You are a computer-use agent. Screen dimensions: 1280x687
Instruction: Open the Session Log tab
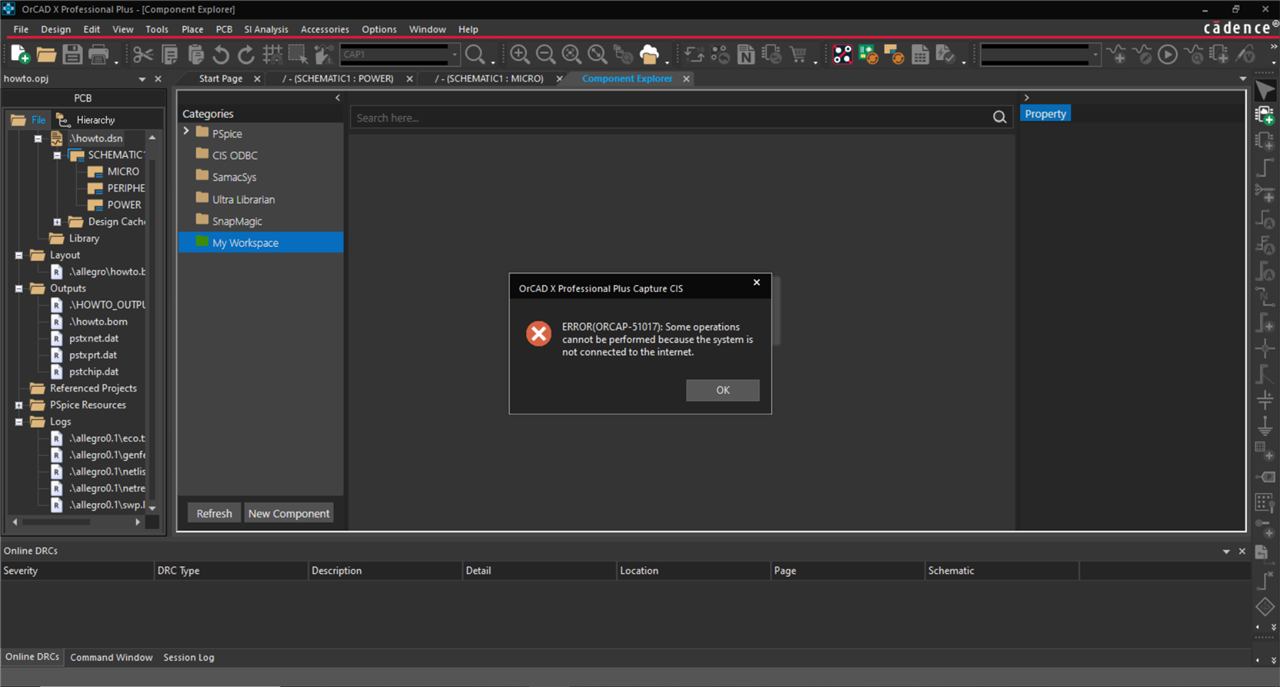tap(189, 657)
